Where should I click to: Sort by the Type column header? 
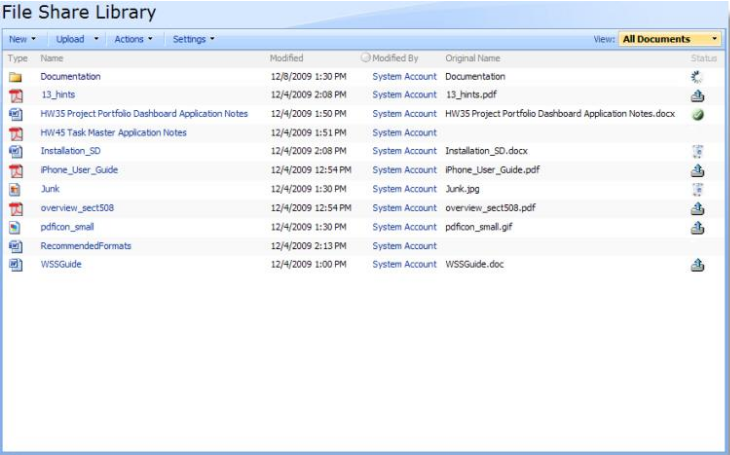point(18,58)
